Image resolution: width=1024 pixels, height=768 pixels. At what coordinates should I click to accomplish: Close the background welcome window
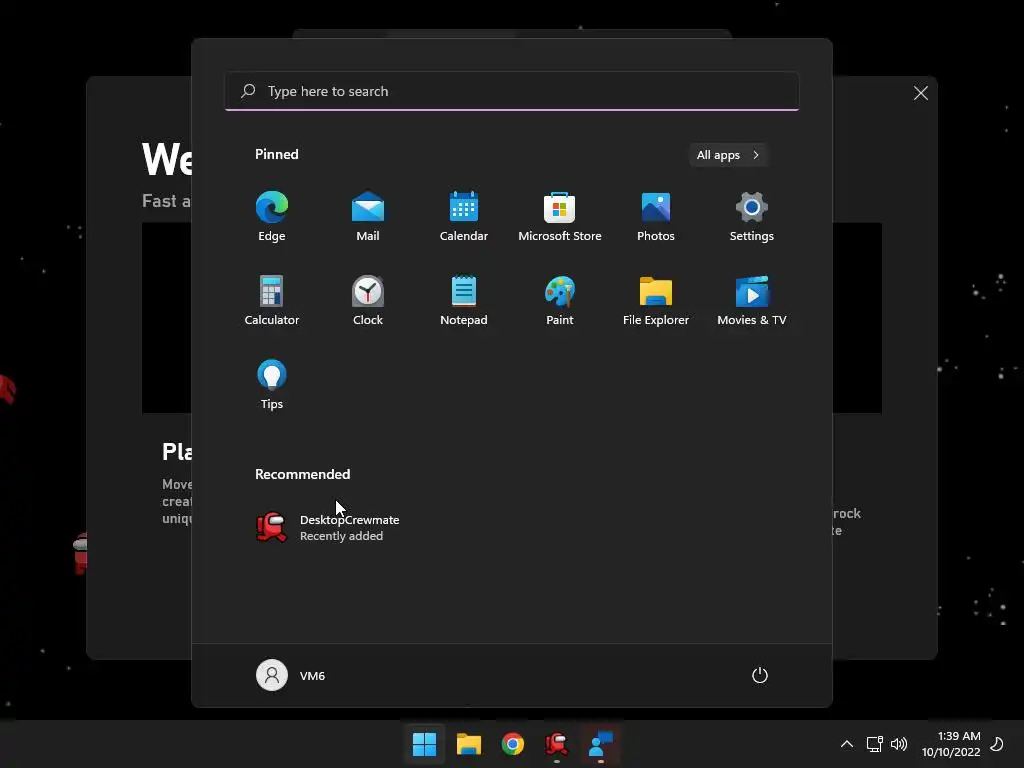coord(921,93)
